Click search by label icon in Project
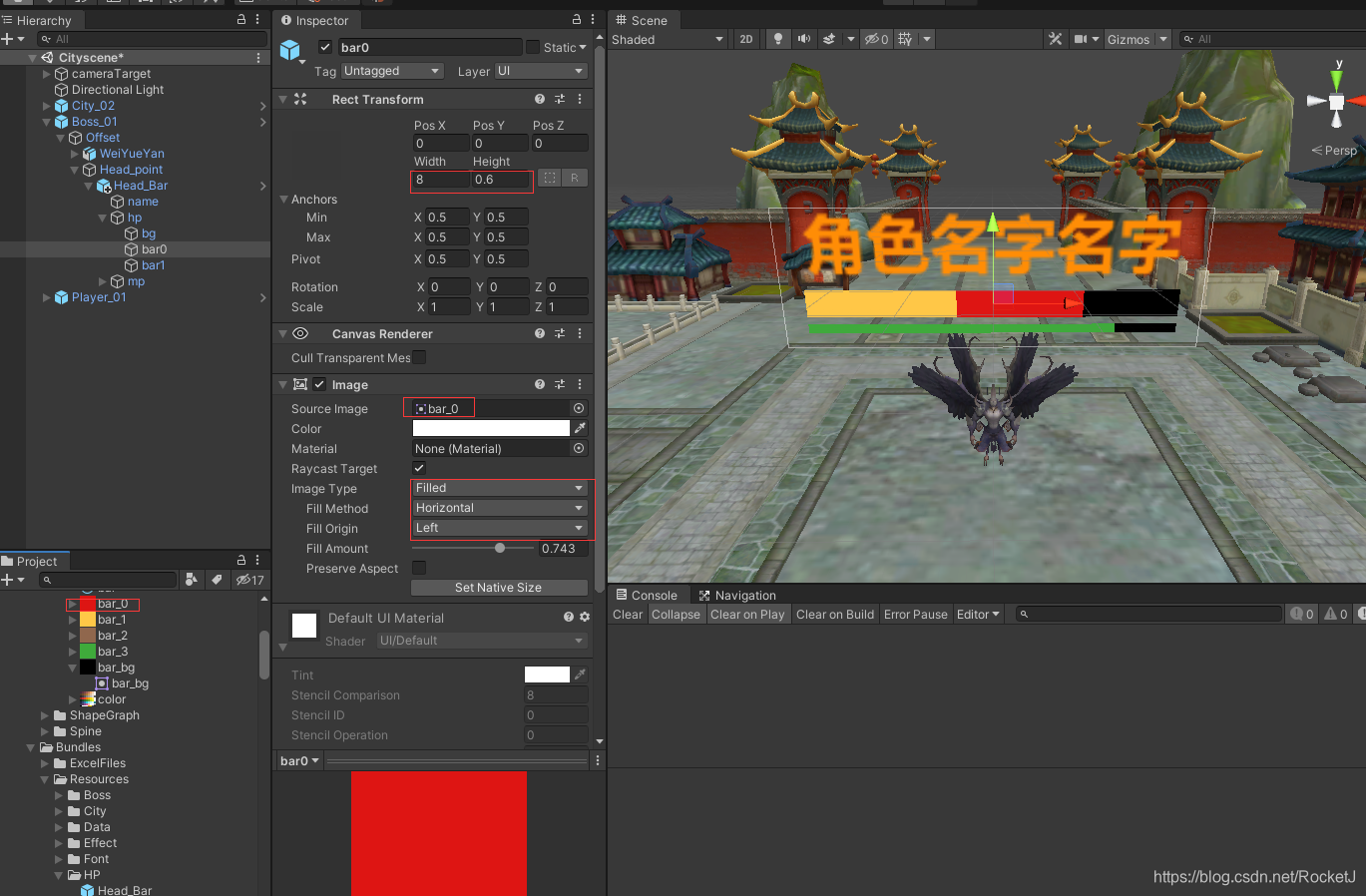1366x896 pixels. 217,580
